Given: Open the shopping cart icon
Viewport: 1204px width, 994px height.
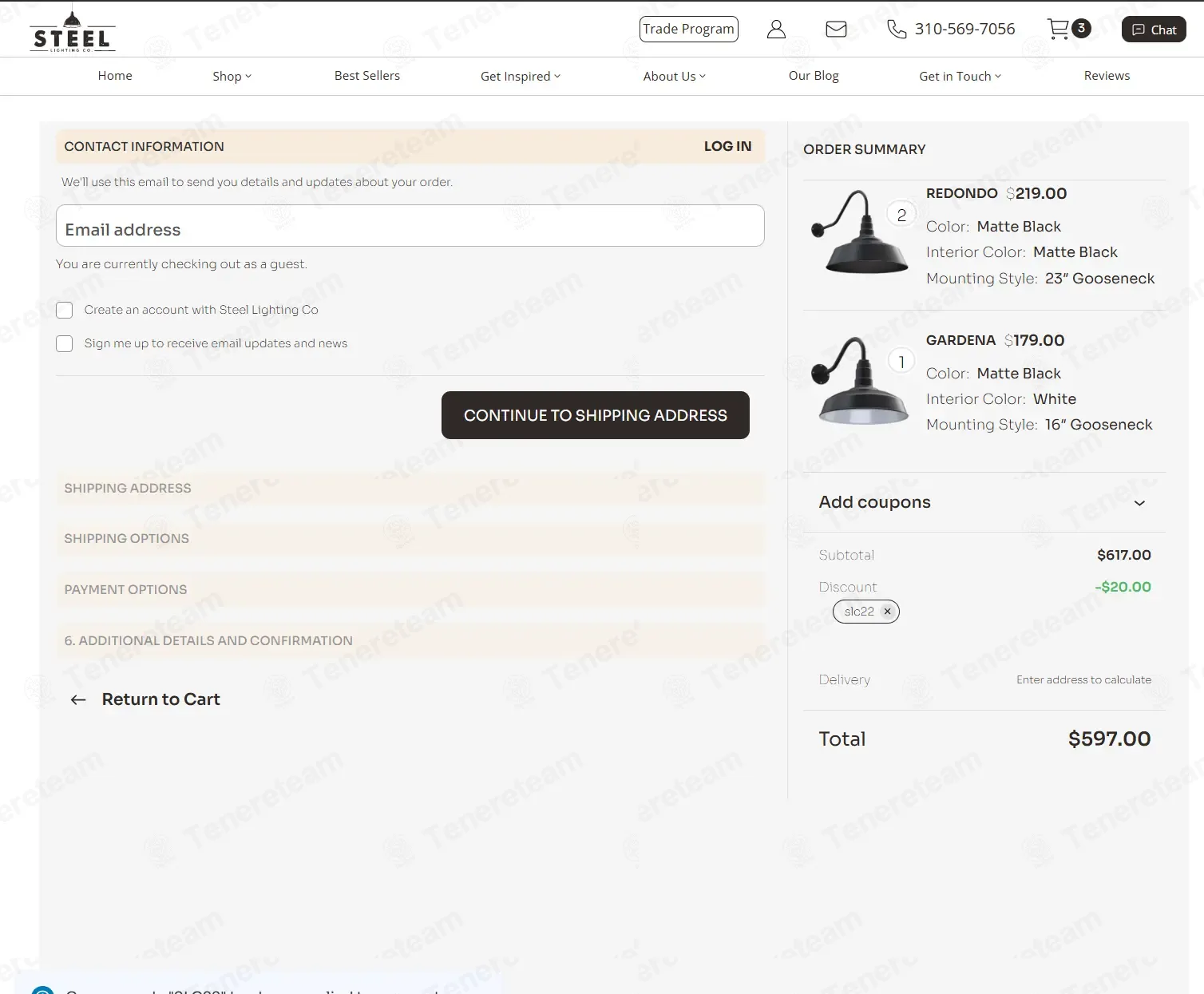Looking at the screenshot, I should (x=1059, y=30).
